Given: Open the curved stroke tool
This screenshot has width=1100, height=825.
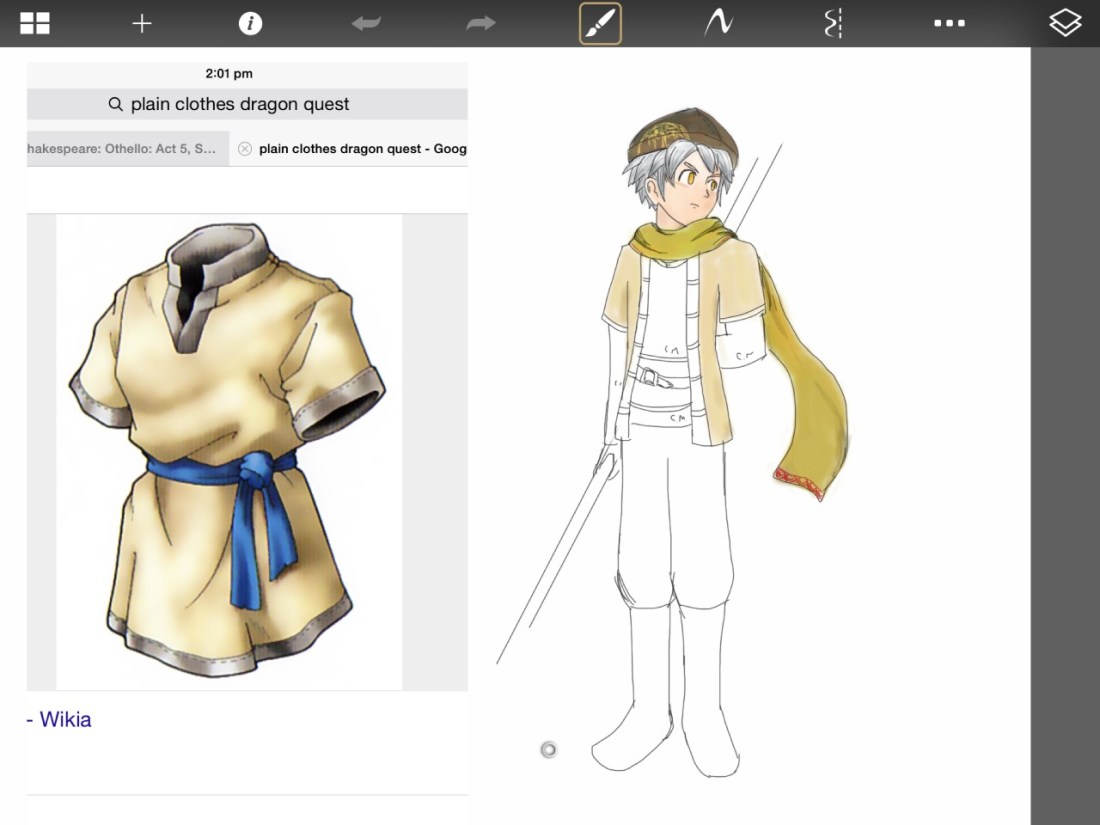Looking at the screenshot, I should [717, 23].
